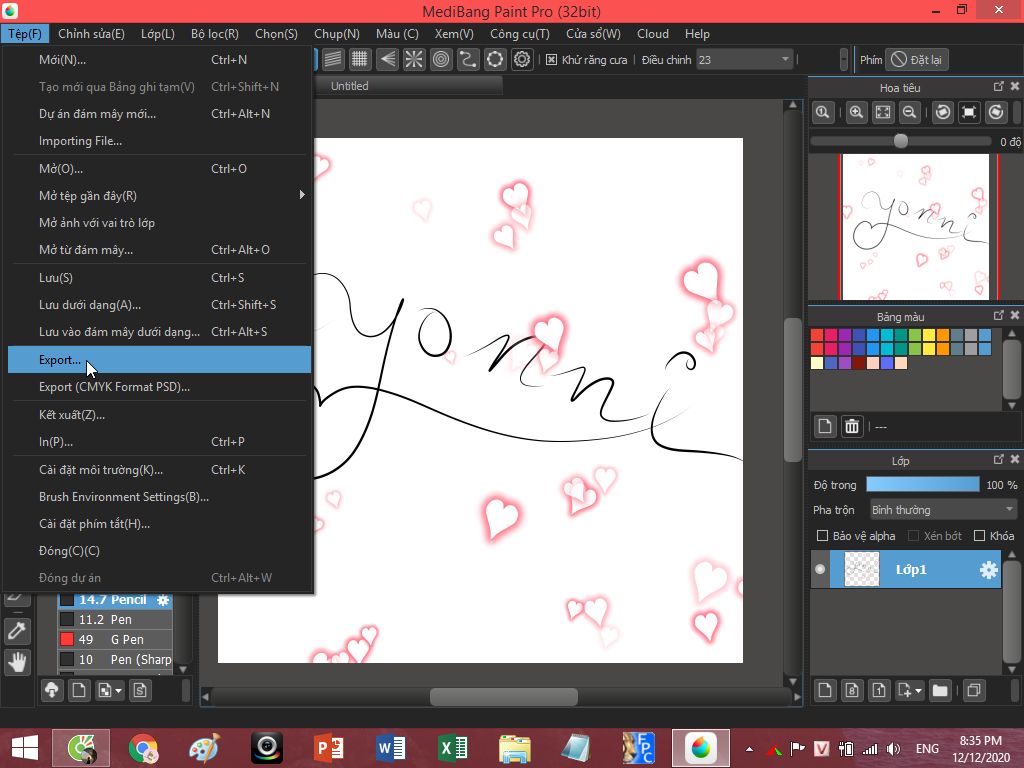Screen dimensions: 1024x768
Task: Open the Bộ lọc(R) menu
Action: click(x=215, y=34)
